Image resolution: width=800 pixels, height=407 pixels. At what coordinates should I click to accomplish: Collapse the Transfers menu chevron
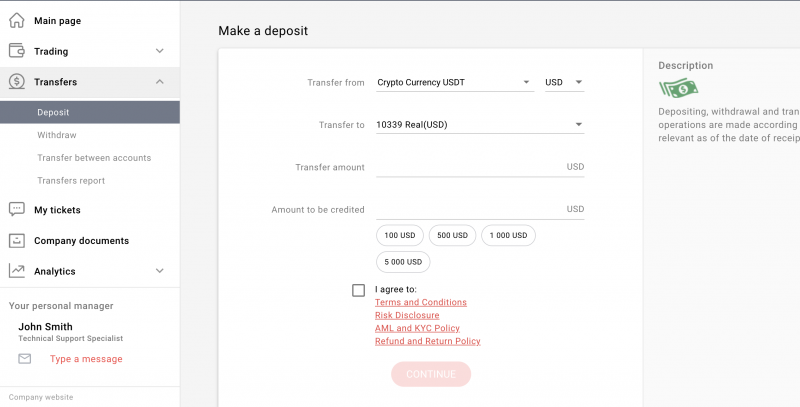click(x=160, y=82)
